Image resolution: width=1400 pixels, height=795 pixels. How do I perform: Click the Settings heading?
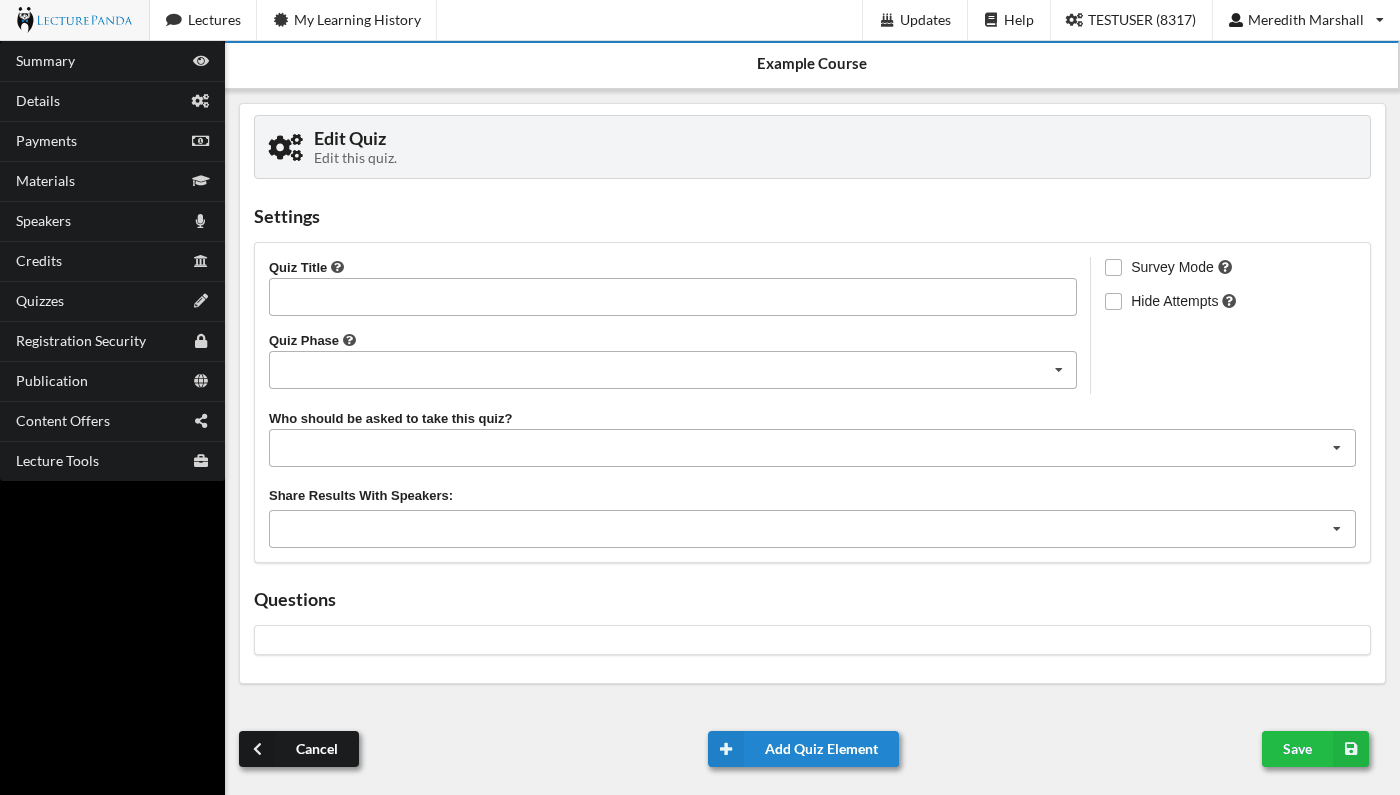[x=287, y=217]
